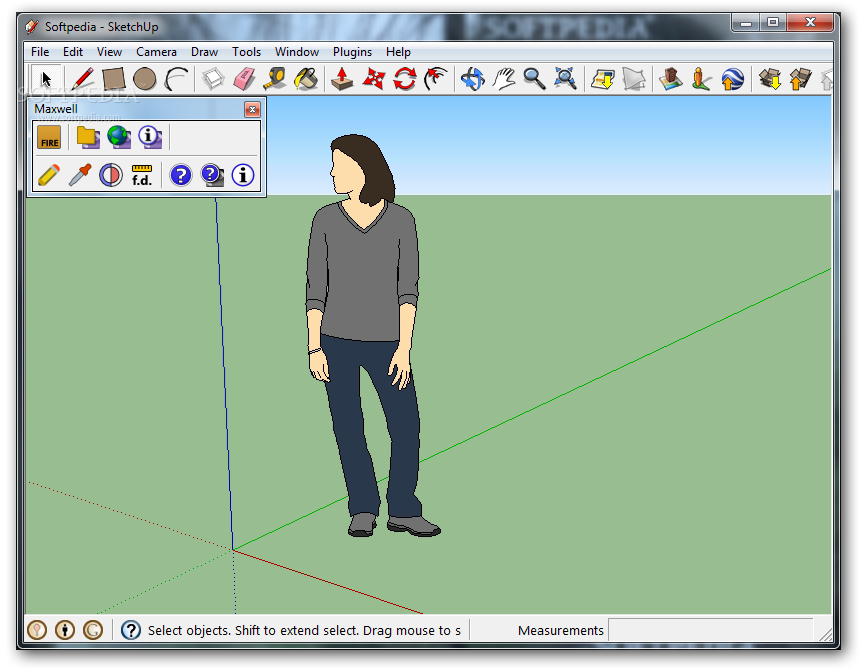861x670 pixels.
Task: Select the arrow Select tool
Action: click(x=46, y=79)
